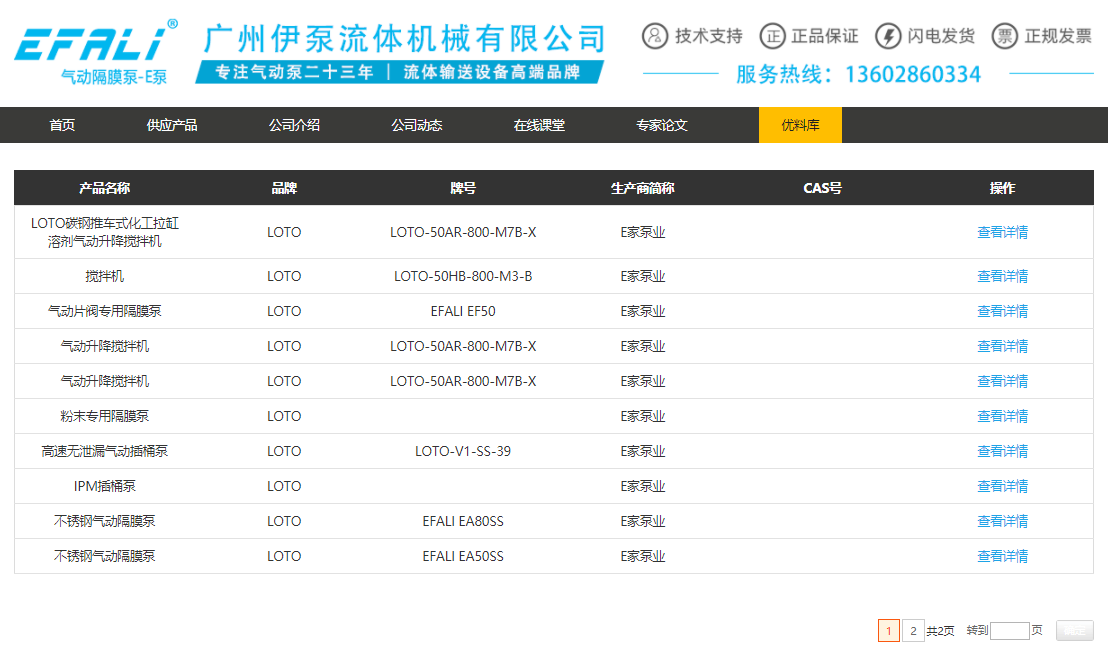View details for LOTO碳钢推车式化工拉缸 row
Screen dimensions: 1108x652
[x=1002, y=232]
